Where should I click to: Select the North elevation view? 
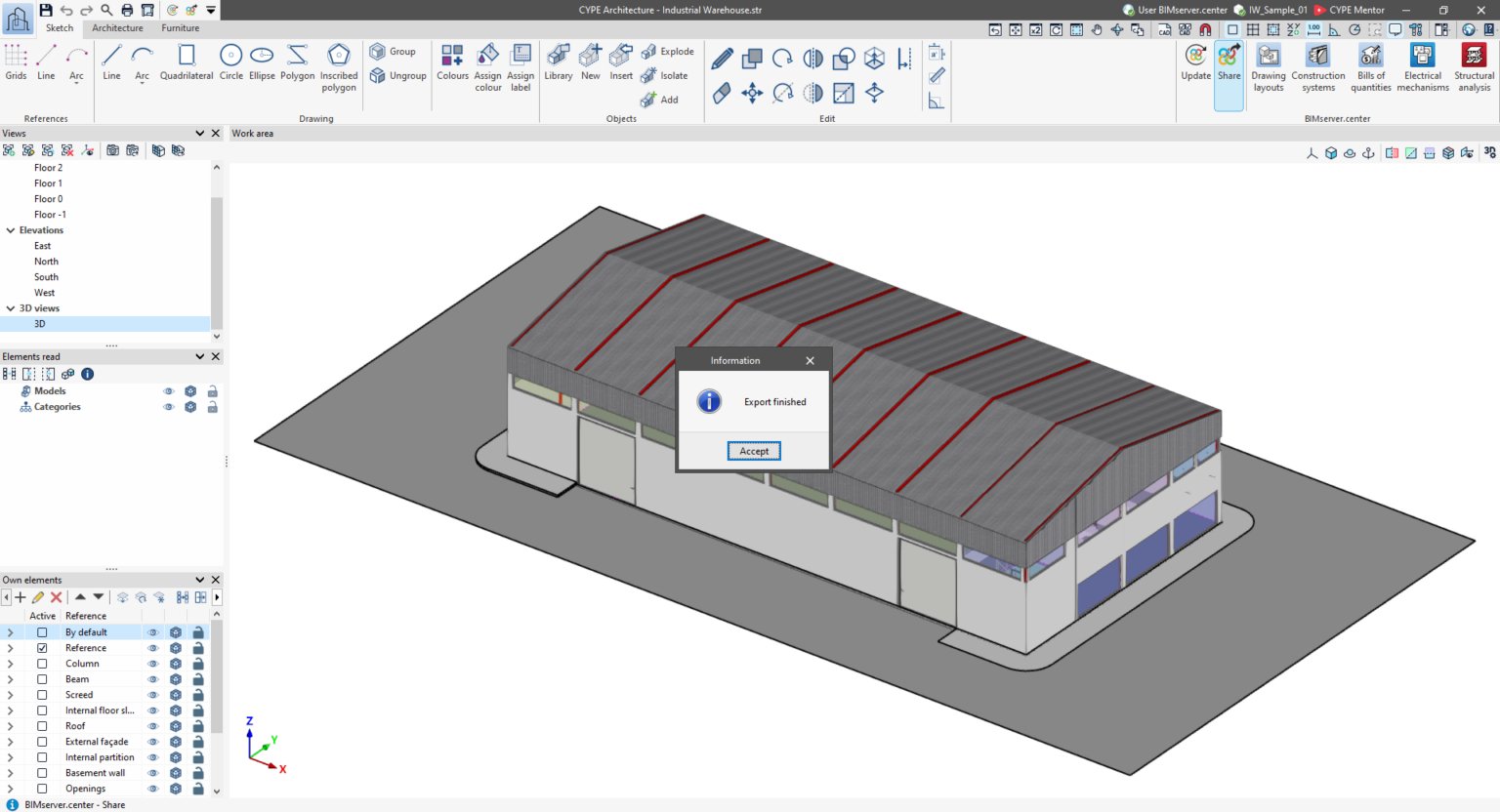pos(46,262)
